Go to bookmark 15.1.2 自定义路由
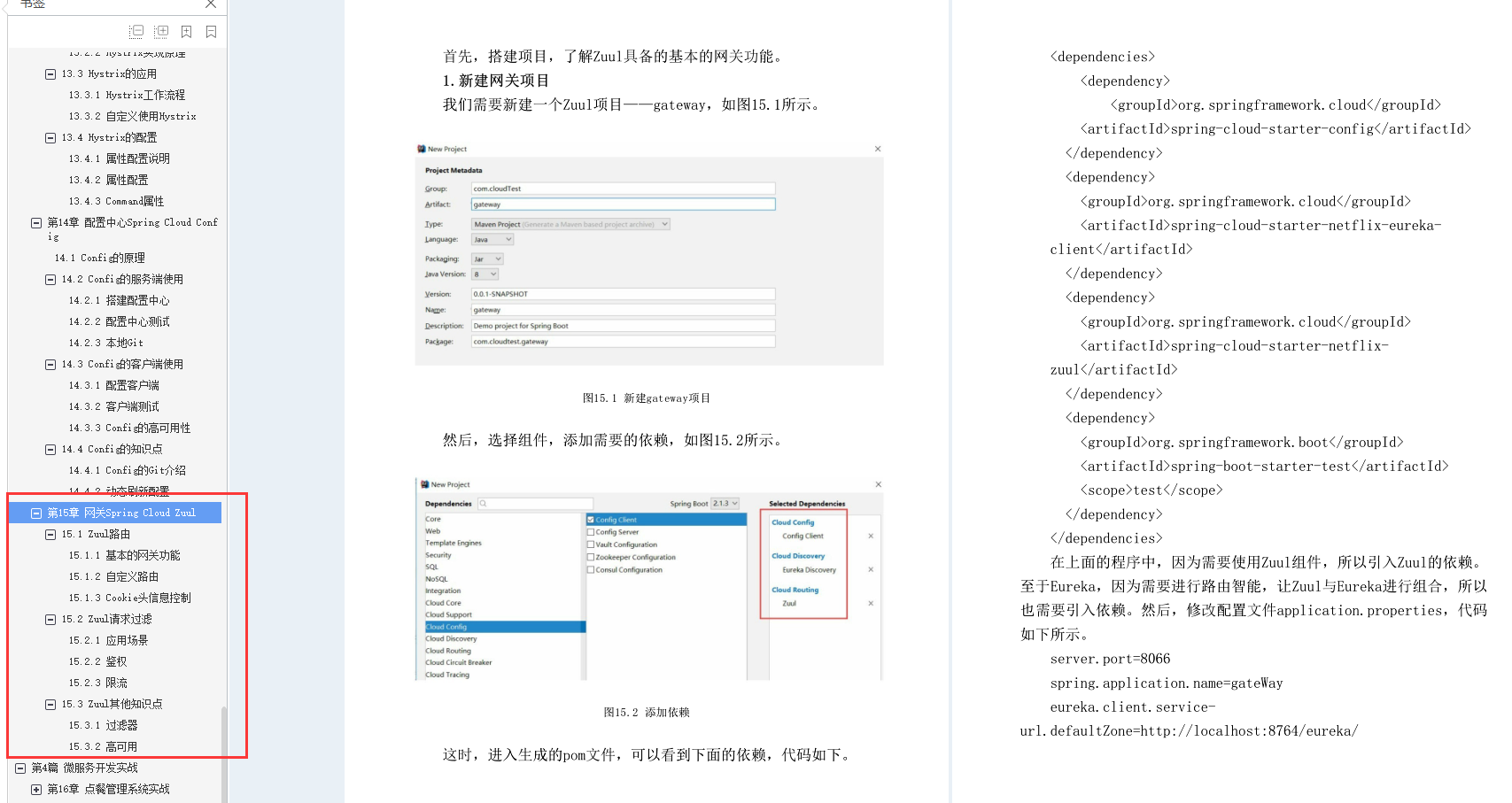The width and height of the screenshot is (1512, 803). click(113, 576)
